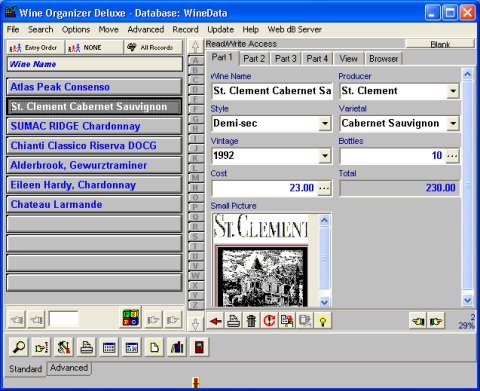The height and width of the screenshot is (391, 480).
Task: Switch to the Part 2 tab
Action: pyautogui.click(x=254, y=59)
